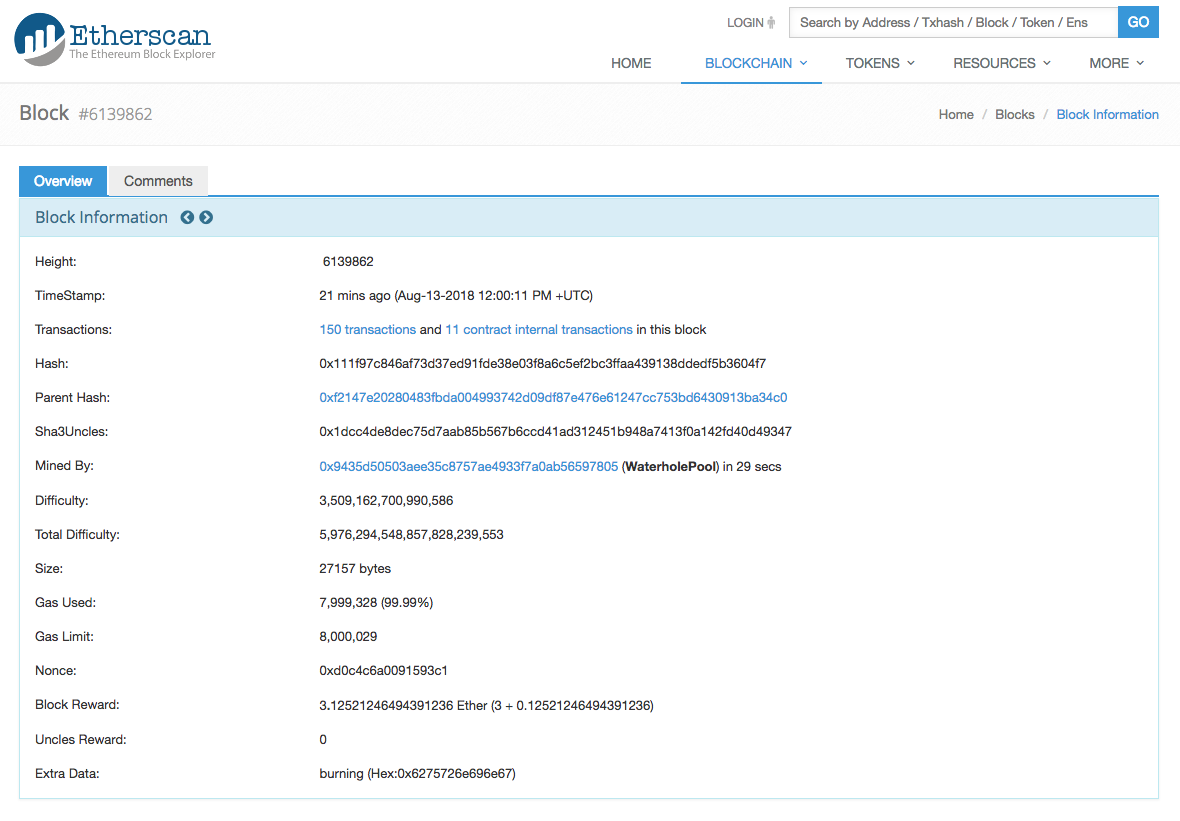The image size is (1180, 821).
Task: Open the Resources dropdown menu
Action: 1001,63
